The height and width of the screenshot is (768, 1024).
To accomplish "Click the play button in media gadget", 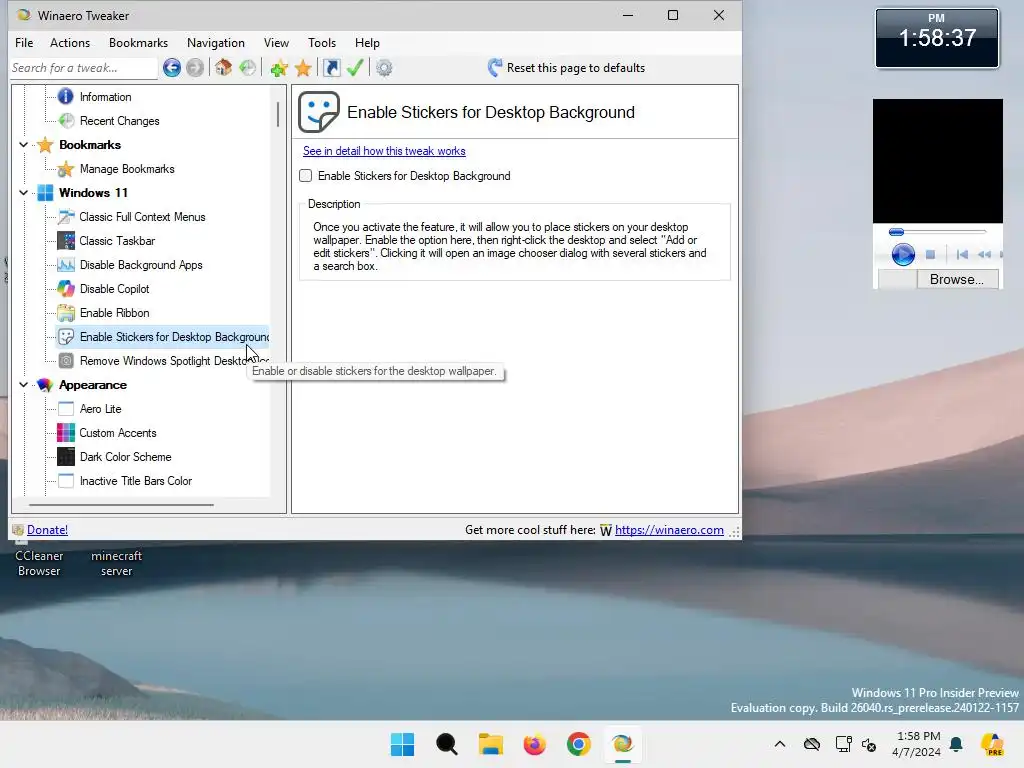I will [903, 254].
